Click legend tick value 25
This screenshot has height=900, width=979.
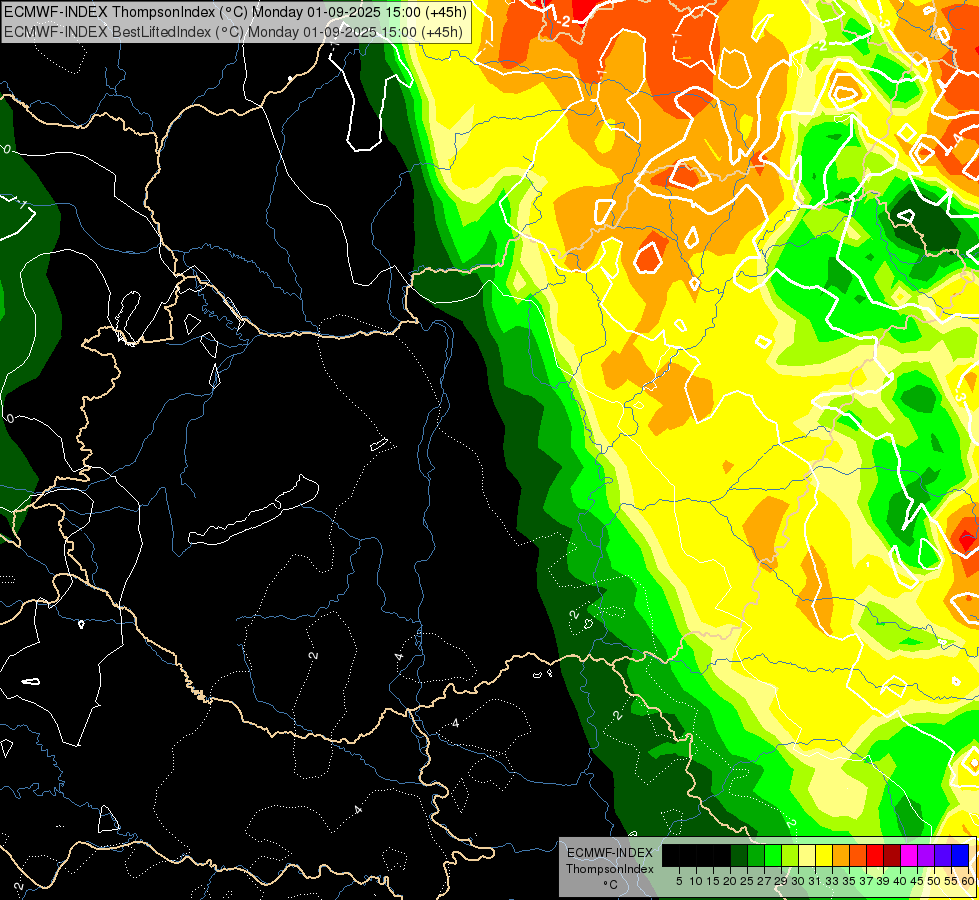point(747,881)
